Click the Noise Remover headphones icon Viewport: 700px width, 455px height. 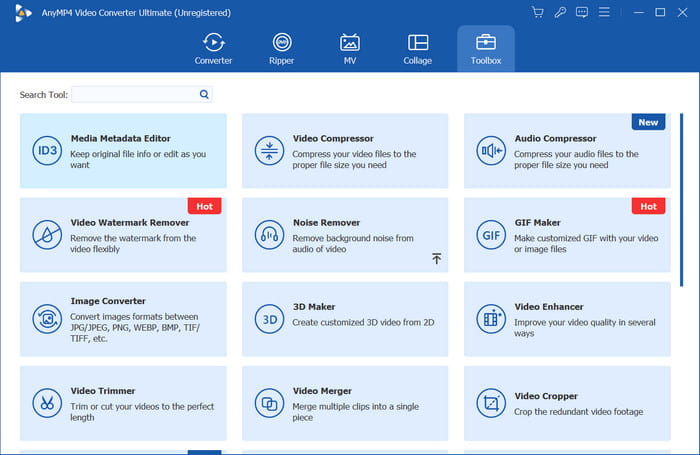269,235
